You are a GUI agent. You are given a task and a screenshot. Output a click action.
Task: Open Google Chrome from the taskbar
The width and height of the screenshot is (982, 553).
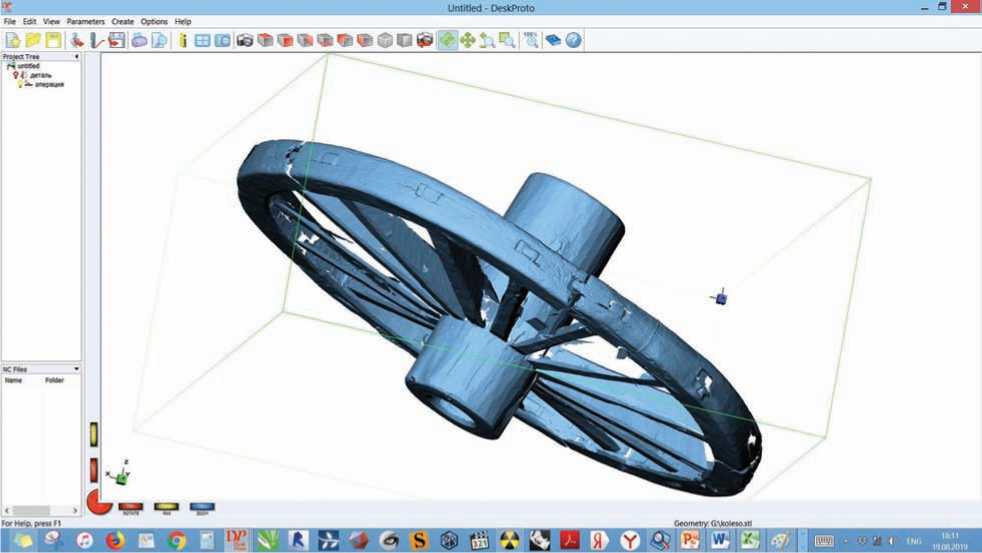[177, 540]
